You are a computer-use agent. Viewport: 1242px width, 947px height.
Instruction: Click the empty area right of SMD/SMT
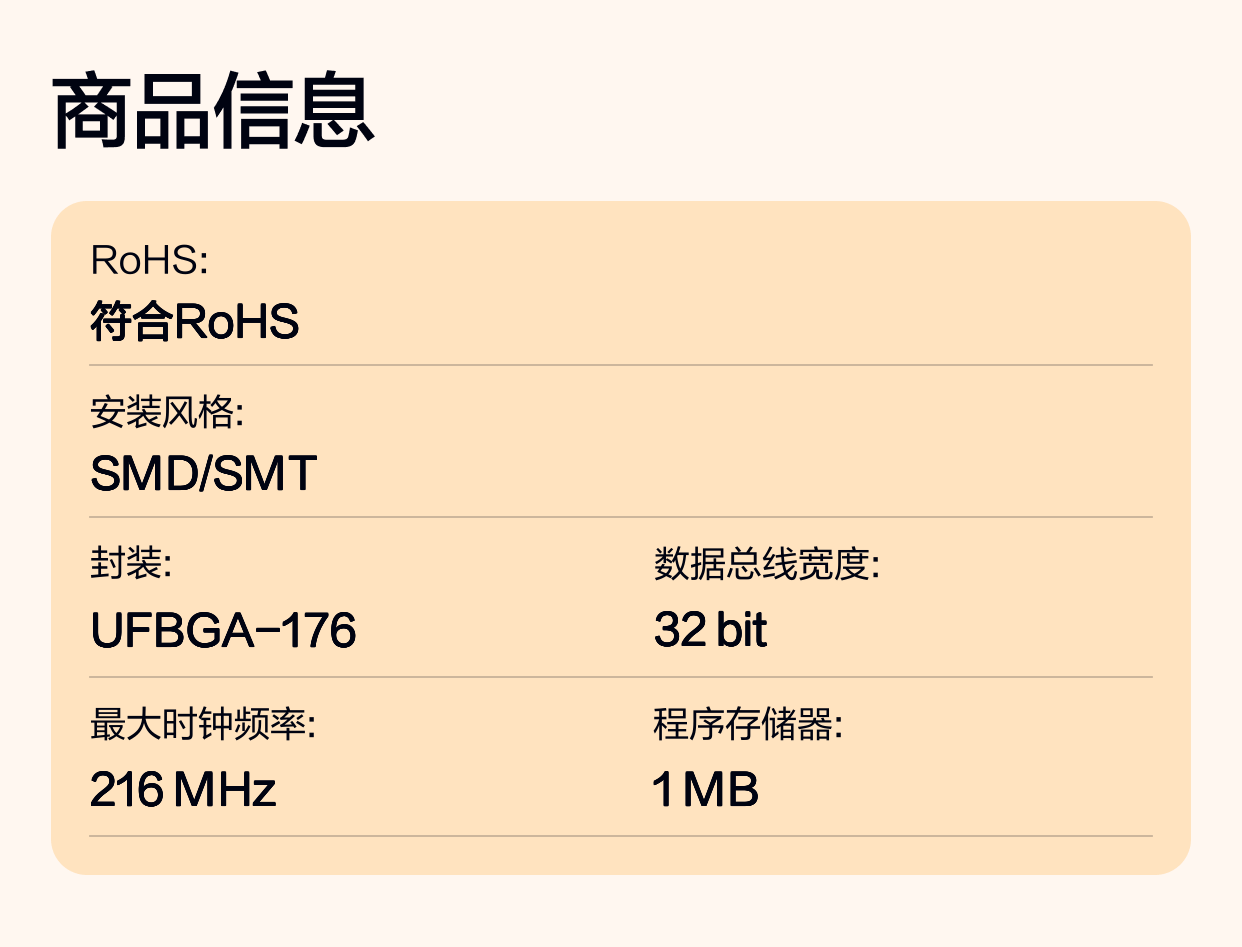[x=735, y=474]
